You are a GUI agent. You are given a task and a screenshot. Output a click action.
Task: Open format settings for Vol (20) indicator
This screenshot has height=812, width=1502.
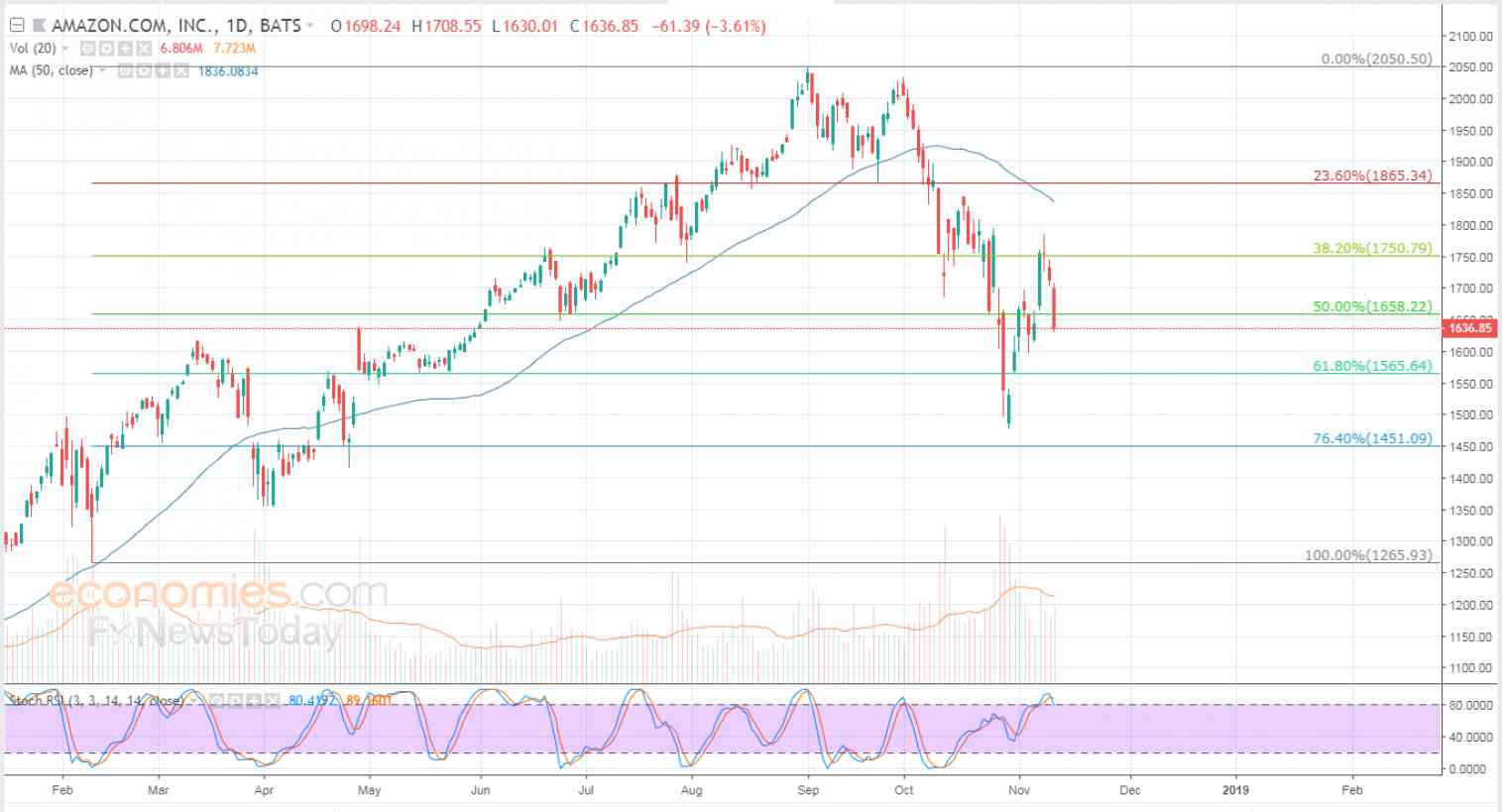point(106,49)
